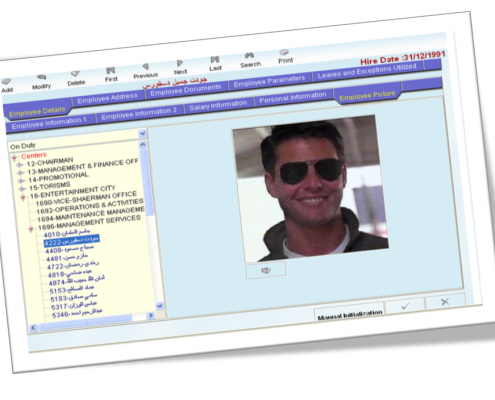Collapse the 16-ENTERTAINMENT CITY node
The image size is (495, 400).
pos(23,198)
